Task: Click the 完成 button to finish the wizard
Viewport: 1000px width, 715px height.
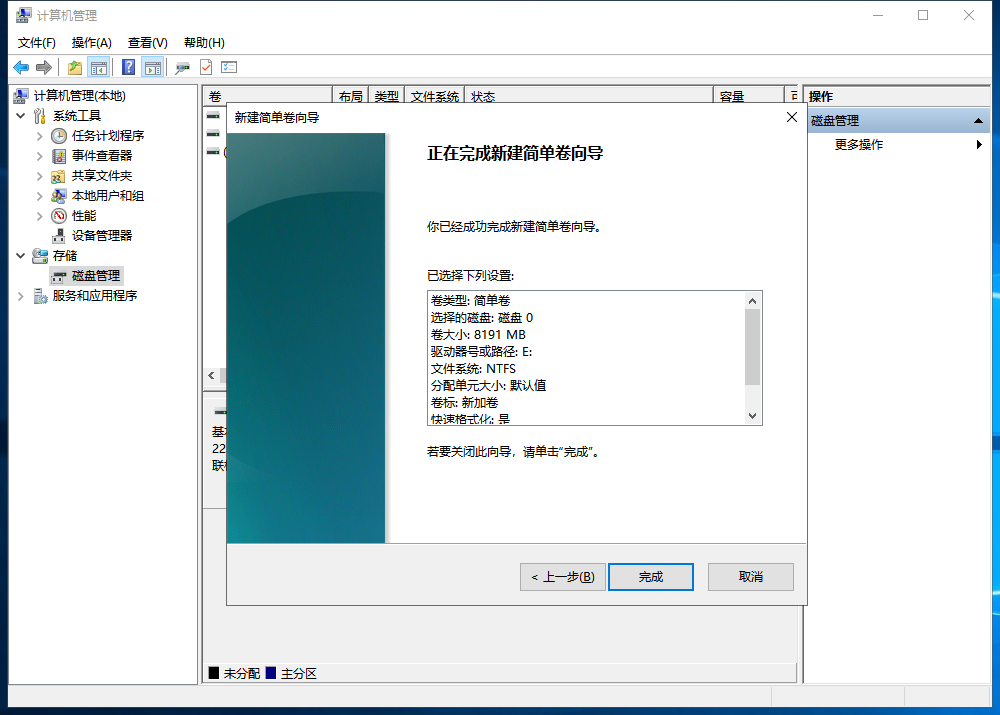Action: coord(650,577)
